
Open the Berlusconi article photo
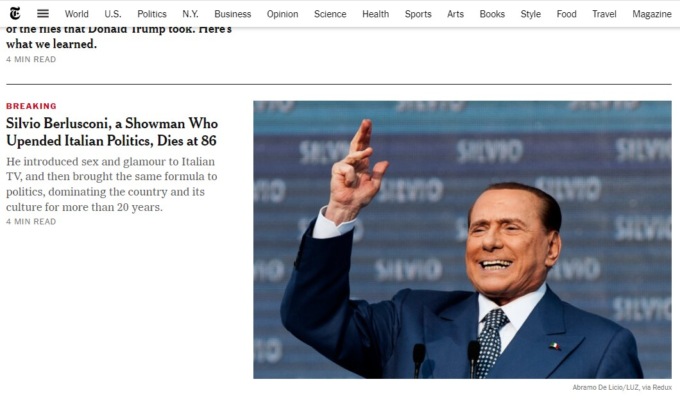click(x=462, y=240)
